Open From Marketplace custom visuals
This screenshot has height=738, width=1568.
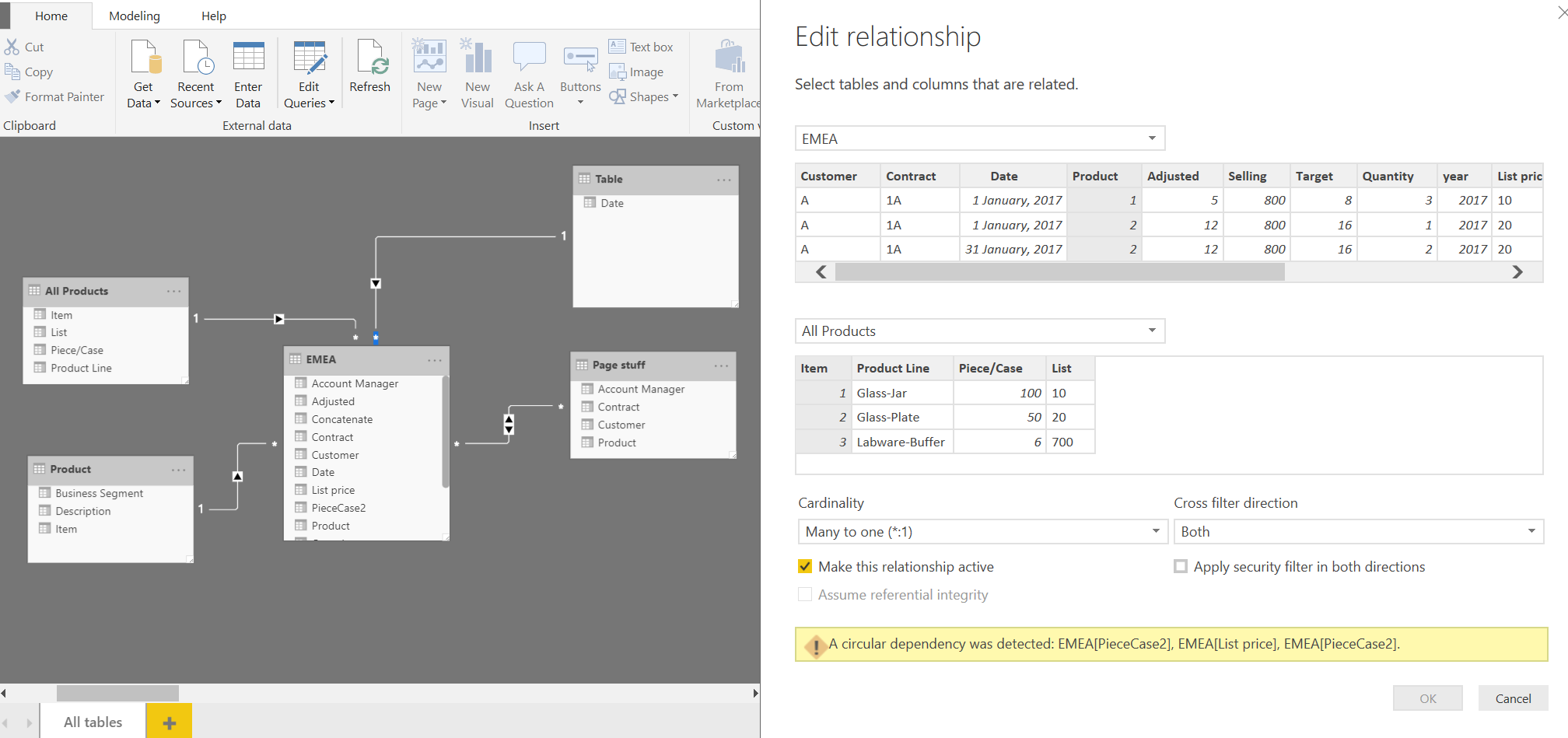point(730,75)
